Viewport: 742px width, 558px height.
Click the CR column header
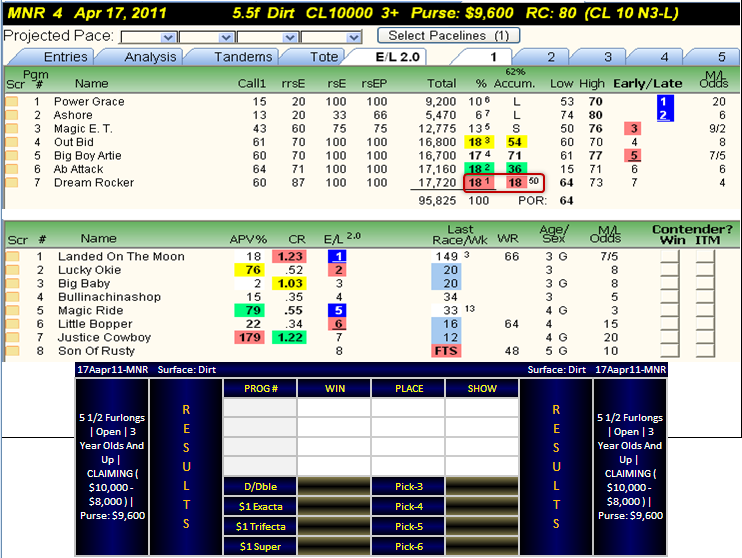tap(297, 239)
